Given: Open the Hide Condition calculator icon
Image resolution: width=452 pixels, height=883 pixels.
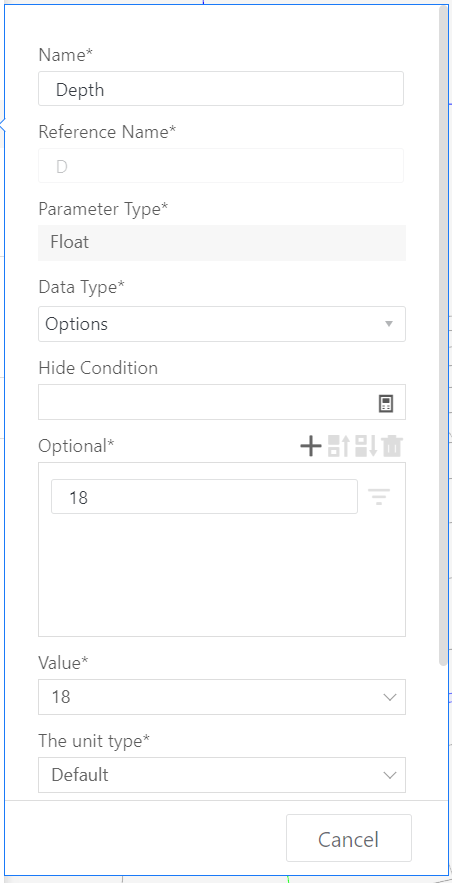Looking at the screenshot, I should (x=386, y=404).
